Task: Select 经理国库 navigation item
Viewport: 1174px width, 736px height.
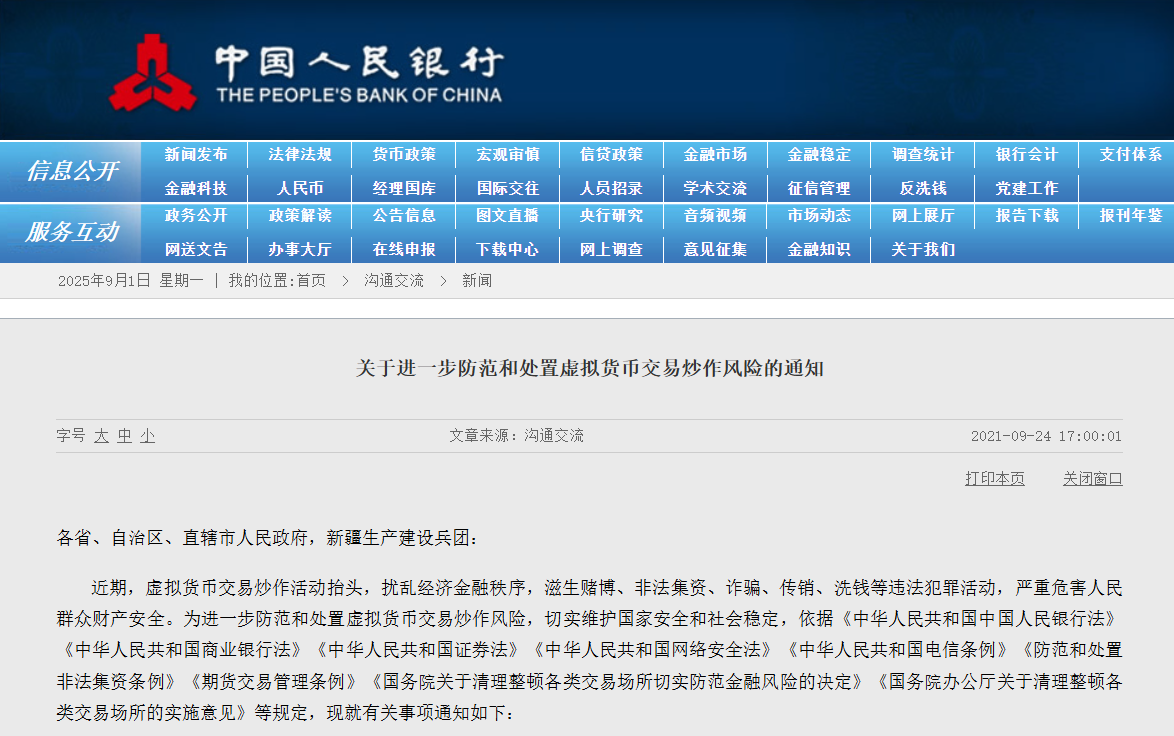Action: 404,188
